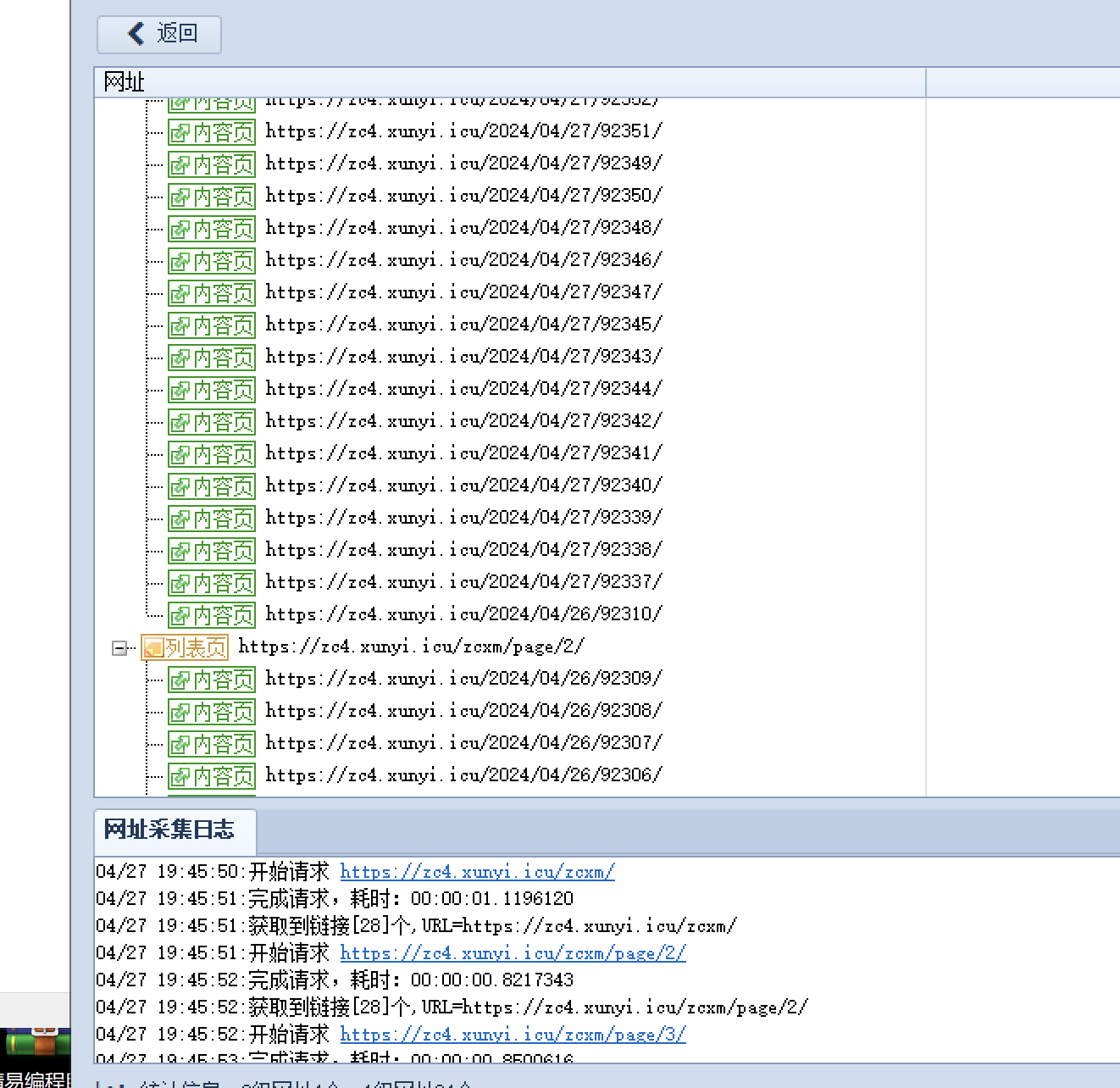Select URL text ending 04/26/92306/

(x=463, y=775)
